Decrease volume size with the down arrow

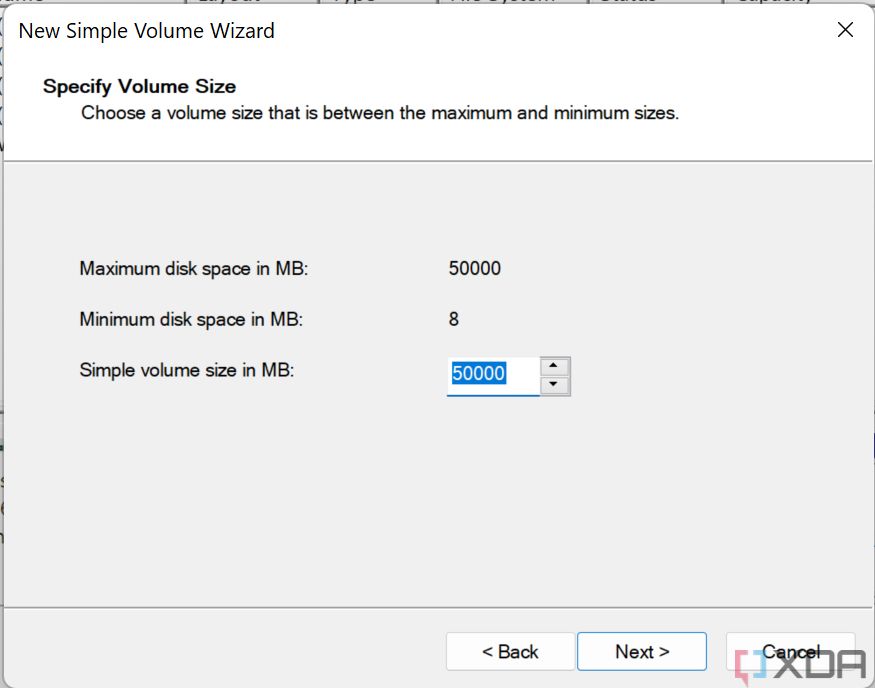[x=554, y=386]
